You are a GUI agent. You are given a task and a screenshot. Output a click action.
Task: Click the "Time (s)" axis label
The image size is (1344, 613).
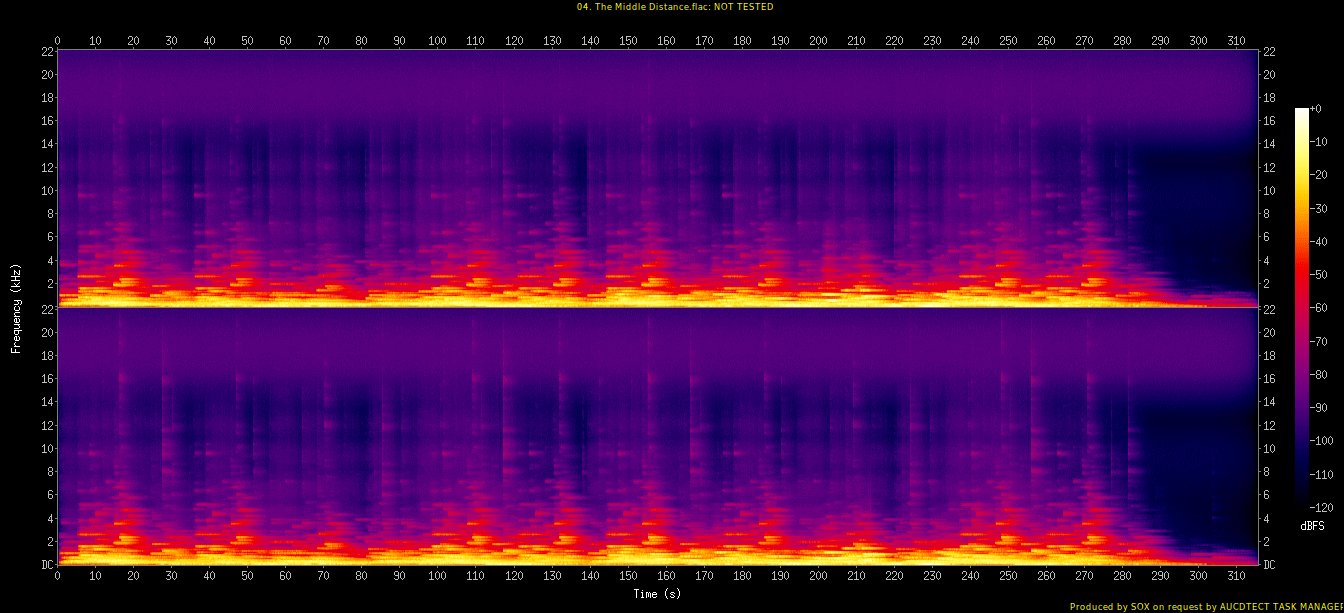pyautogui.click(x=657, y=594)
